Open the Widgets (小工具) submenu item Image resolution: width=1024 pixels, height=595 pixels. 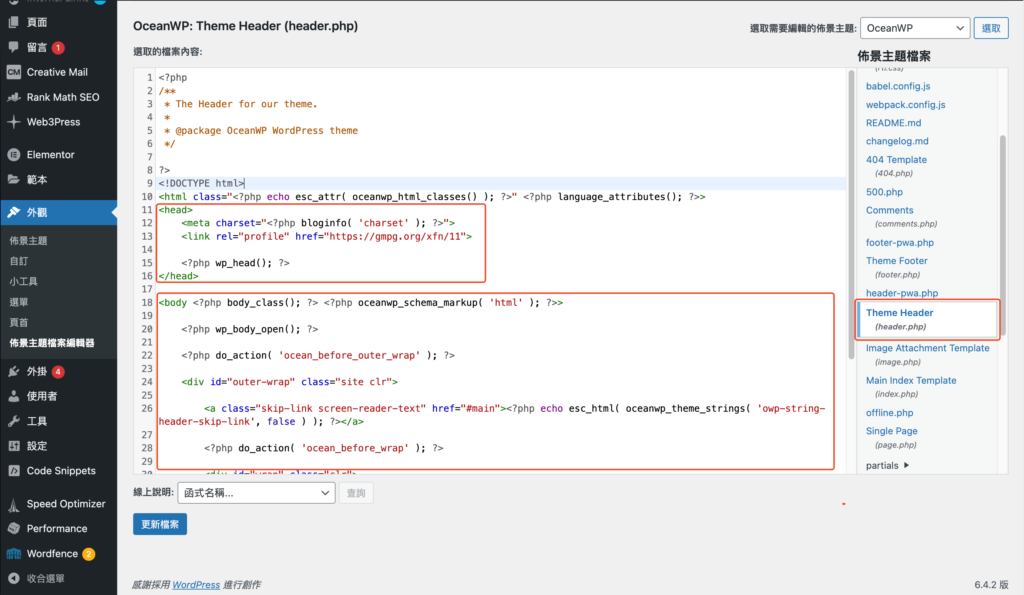point(24,281)
